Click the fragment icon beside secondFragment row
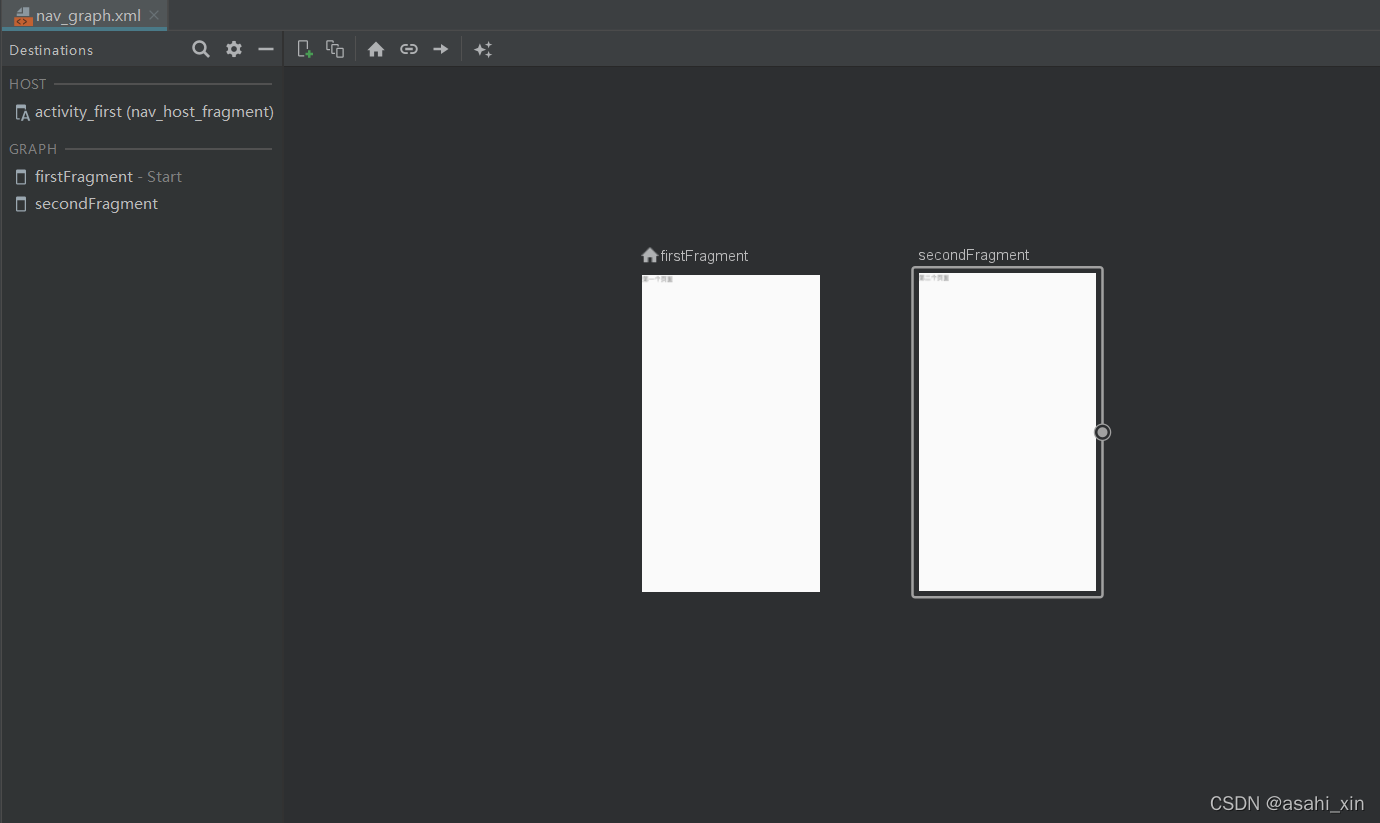The height and width of the screenshot is (823, 1380). pos(21,204)
